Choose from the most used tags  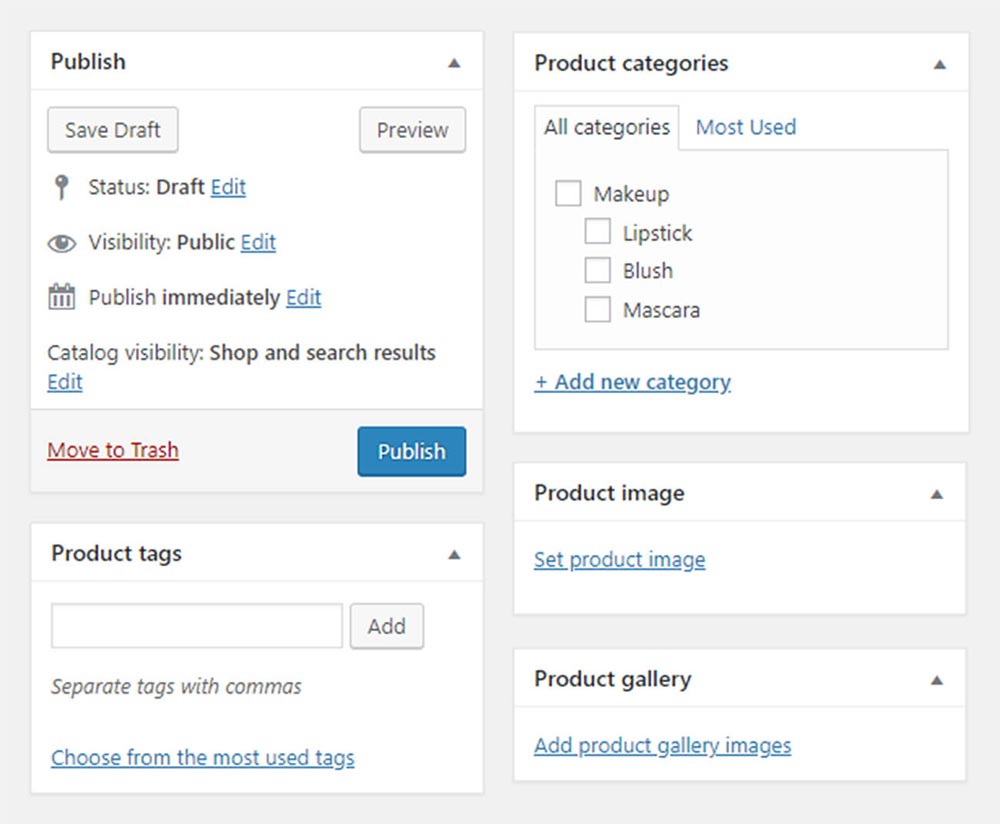point(203,758)
